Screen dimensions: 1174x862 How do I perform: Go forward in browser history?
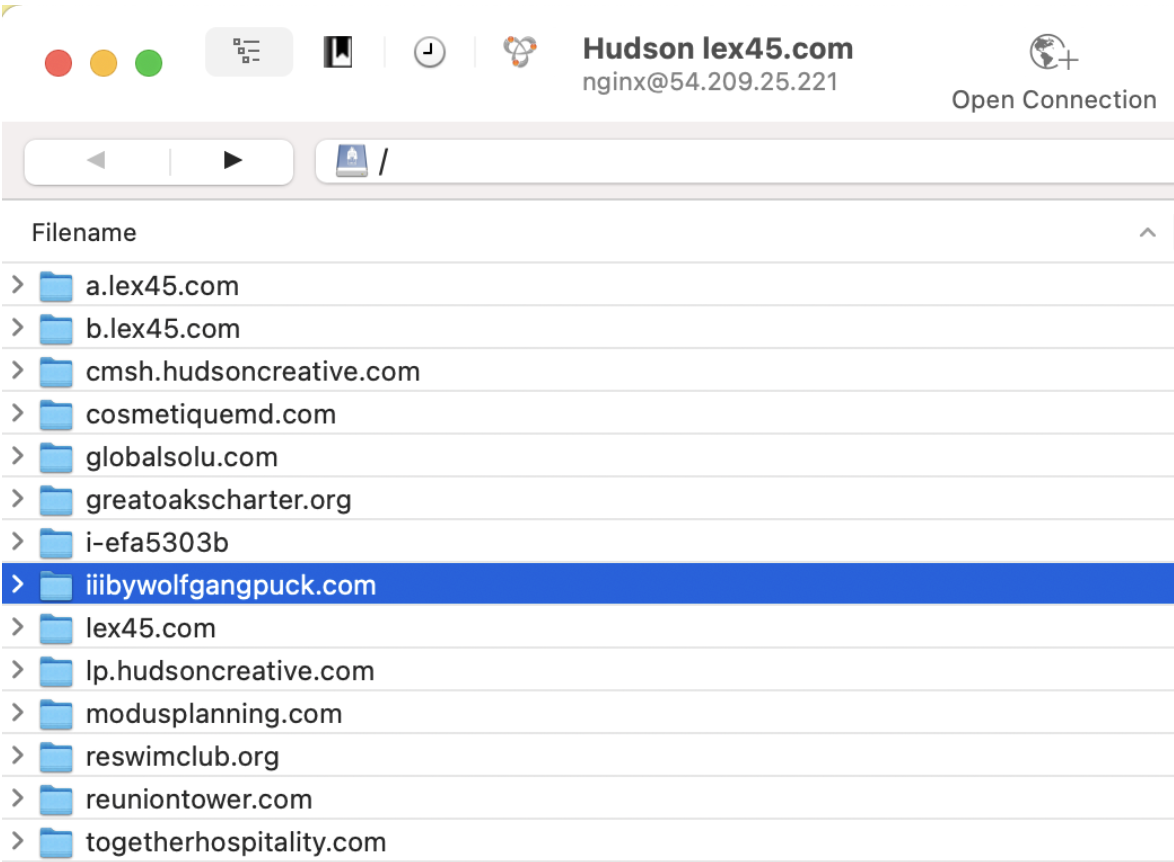233,160
